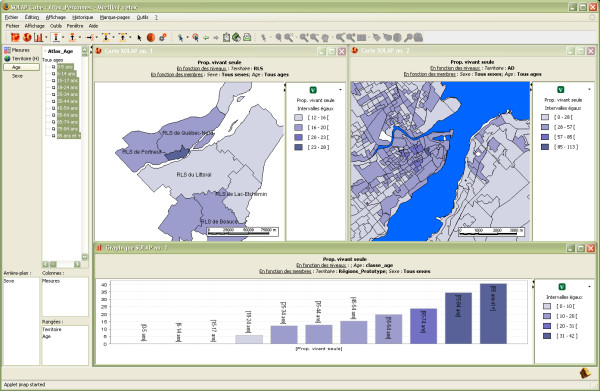Toggle the box beside 25-34 ans
Viewport: 600px width, 391px height.
[x=54, y=94]
